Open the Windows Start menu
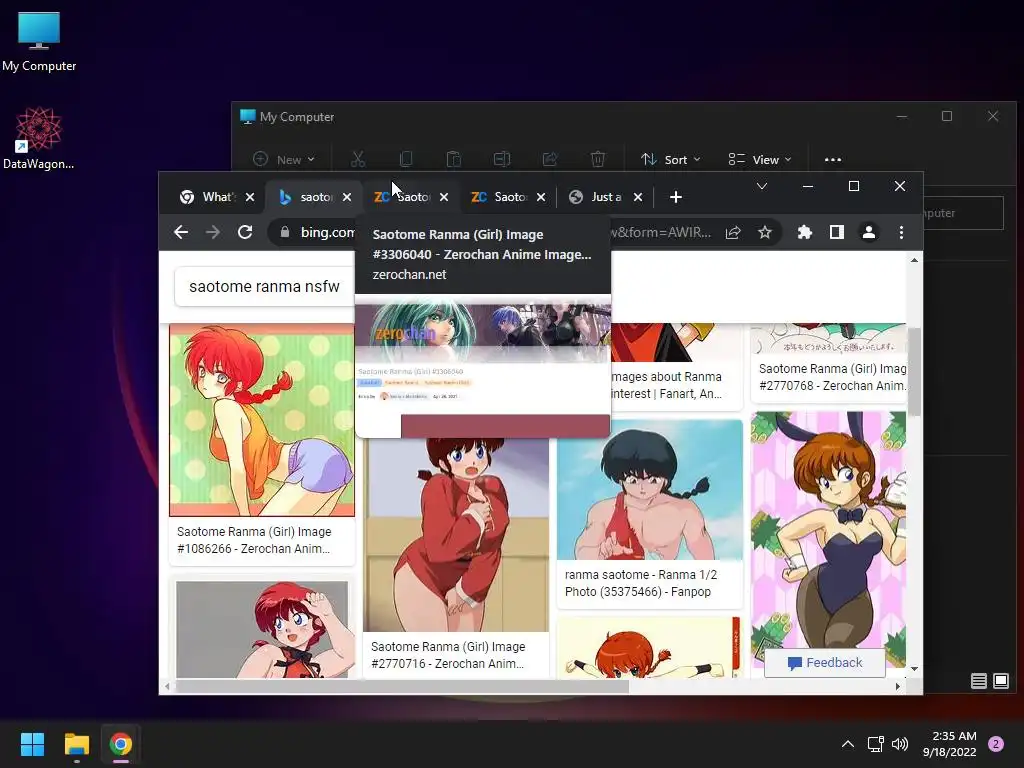Image resolution: width=1024 pixels, height=768 pixels. [32, 744]
